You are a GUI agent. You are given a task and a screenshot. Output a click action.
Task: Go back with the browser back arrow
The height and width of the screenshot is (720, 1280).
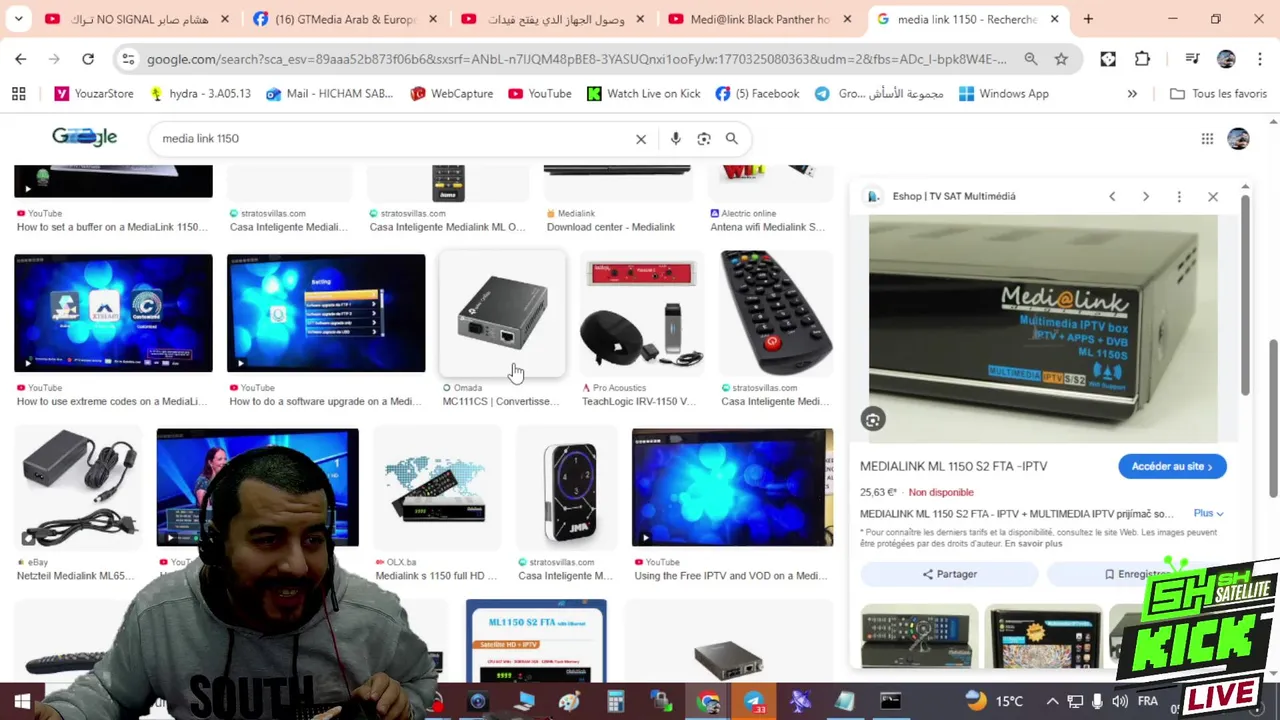pos(21,59)
